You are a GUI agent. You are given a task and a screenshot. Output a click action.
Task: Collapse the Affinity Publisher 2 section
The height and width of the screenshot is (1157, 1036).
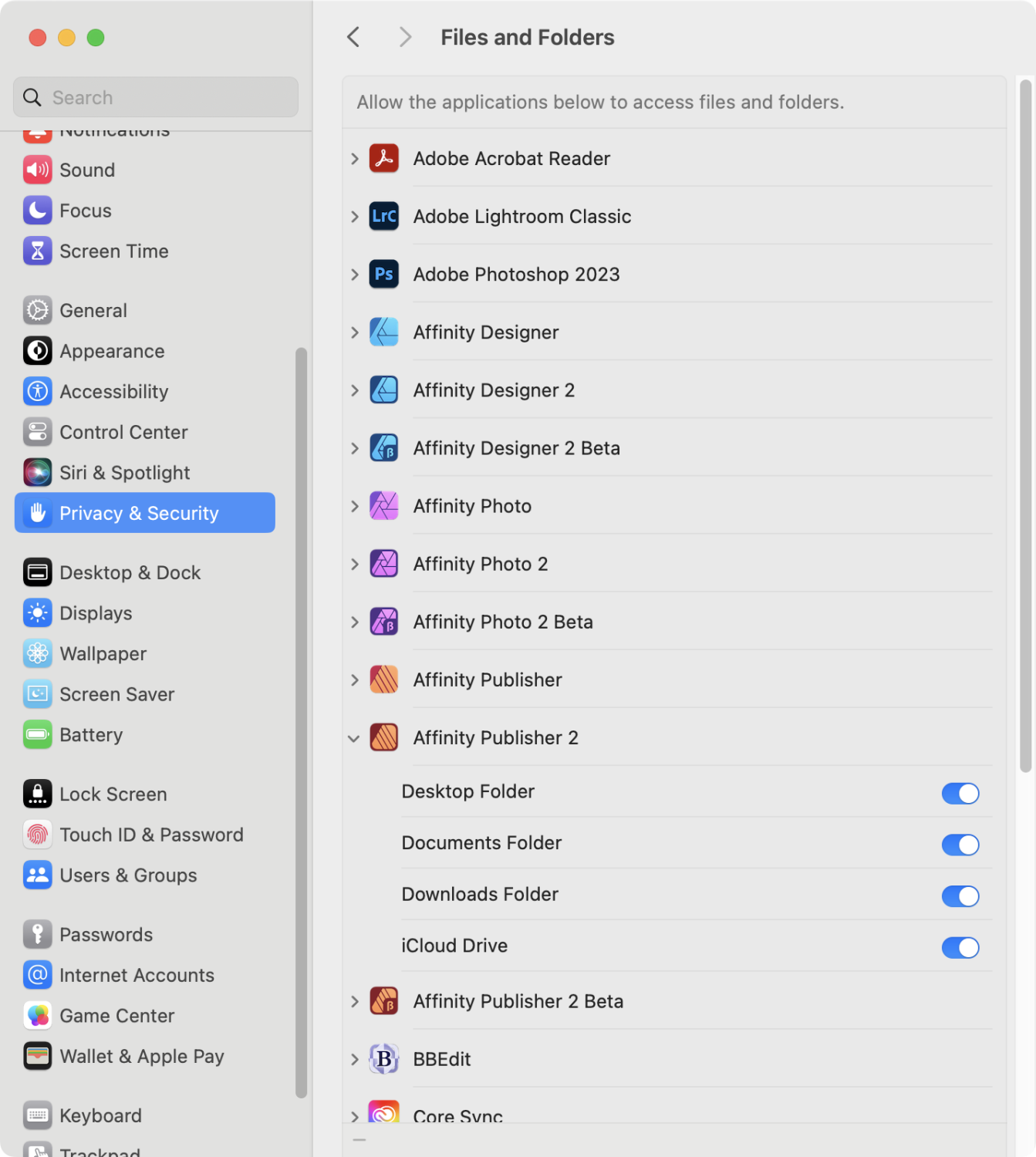(x=354, y=737)
